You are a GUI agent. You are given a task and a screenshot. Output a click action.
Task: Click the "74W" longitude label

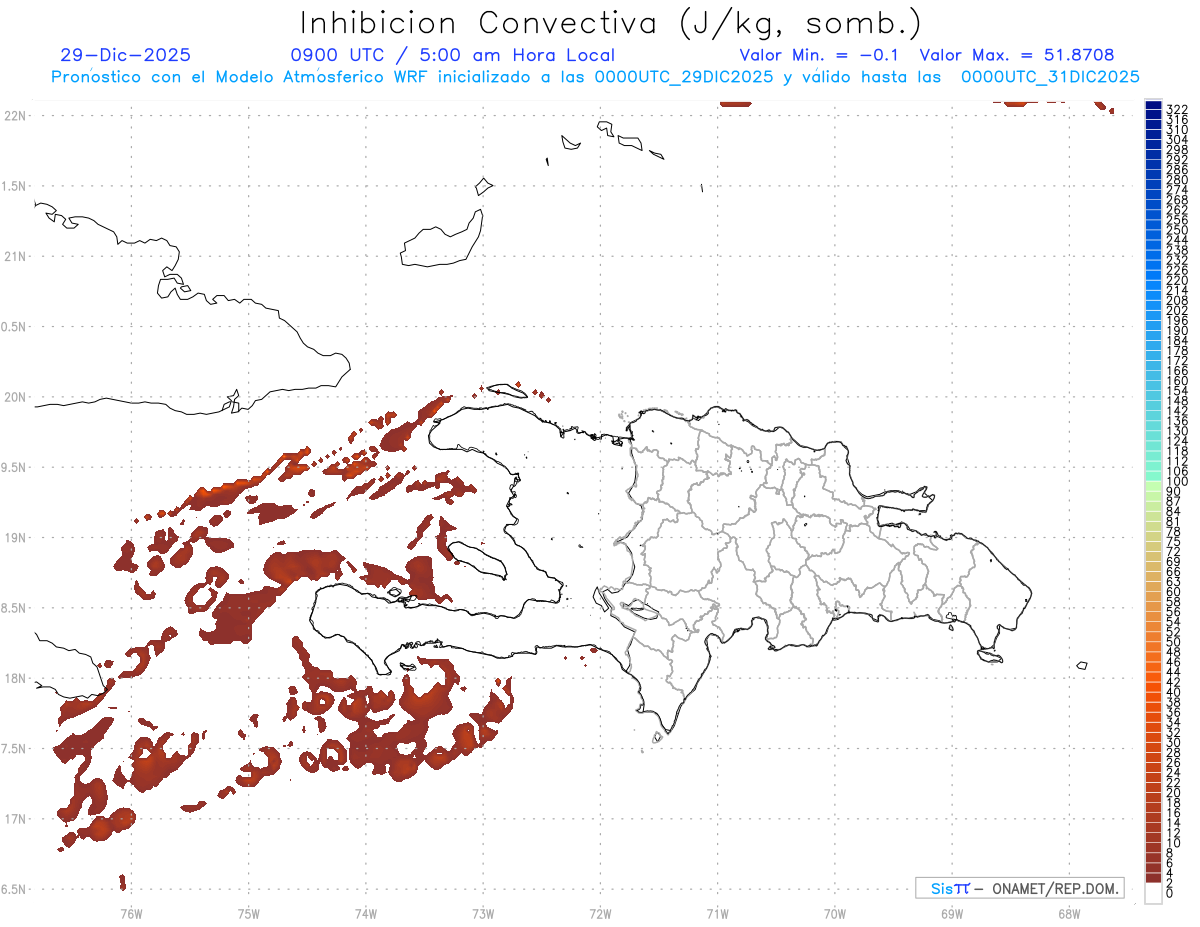366,913
